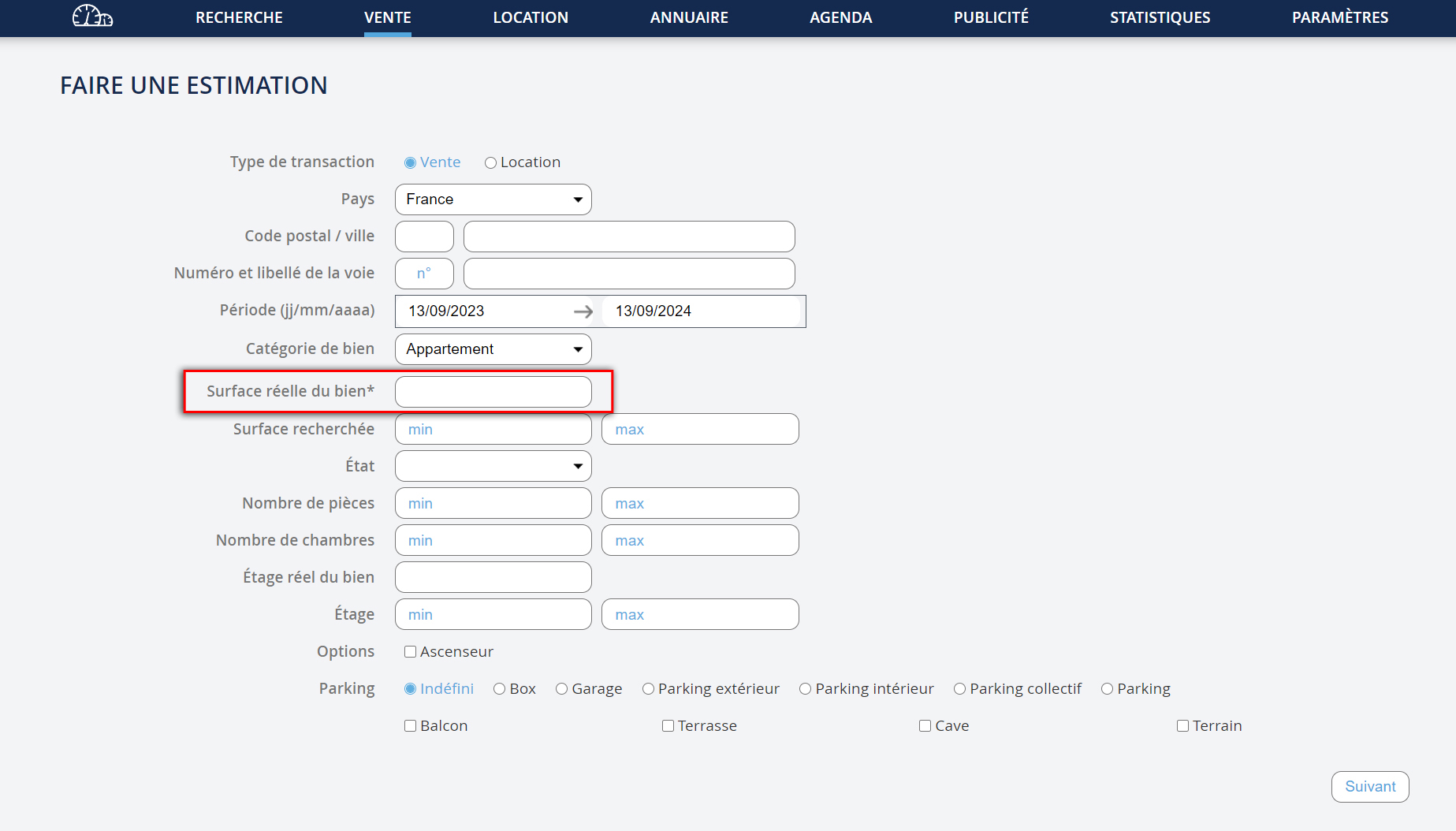Image resolution: width=1456 pixels, height=831 pixels.
Task: Open the RECHERCHE menu
Action: 239,17
